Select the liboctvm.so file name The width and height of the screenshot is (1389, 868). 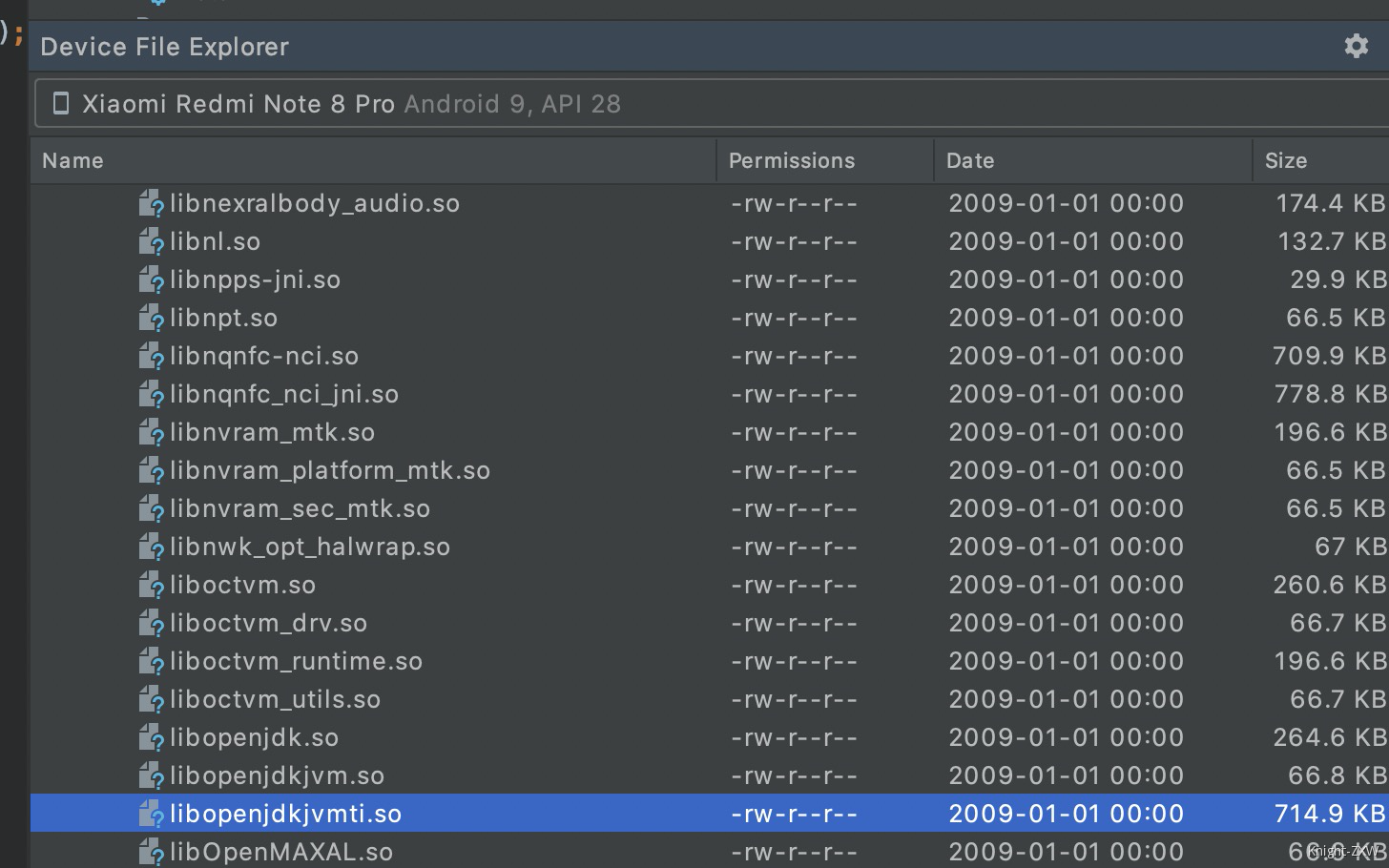(x=242, y=585)
